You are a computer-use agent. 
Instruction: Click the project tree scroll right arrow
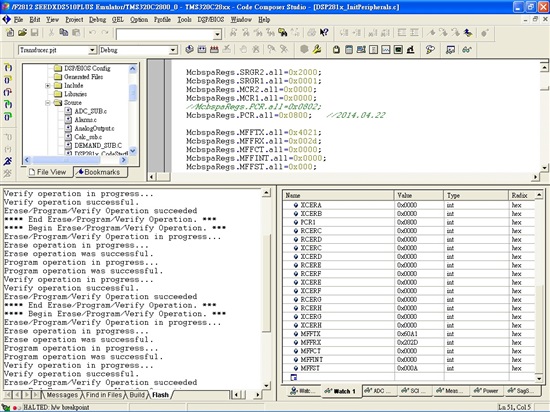(123, 160)
